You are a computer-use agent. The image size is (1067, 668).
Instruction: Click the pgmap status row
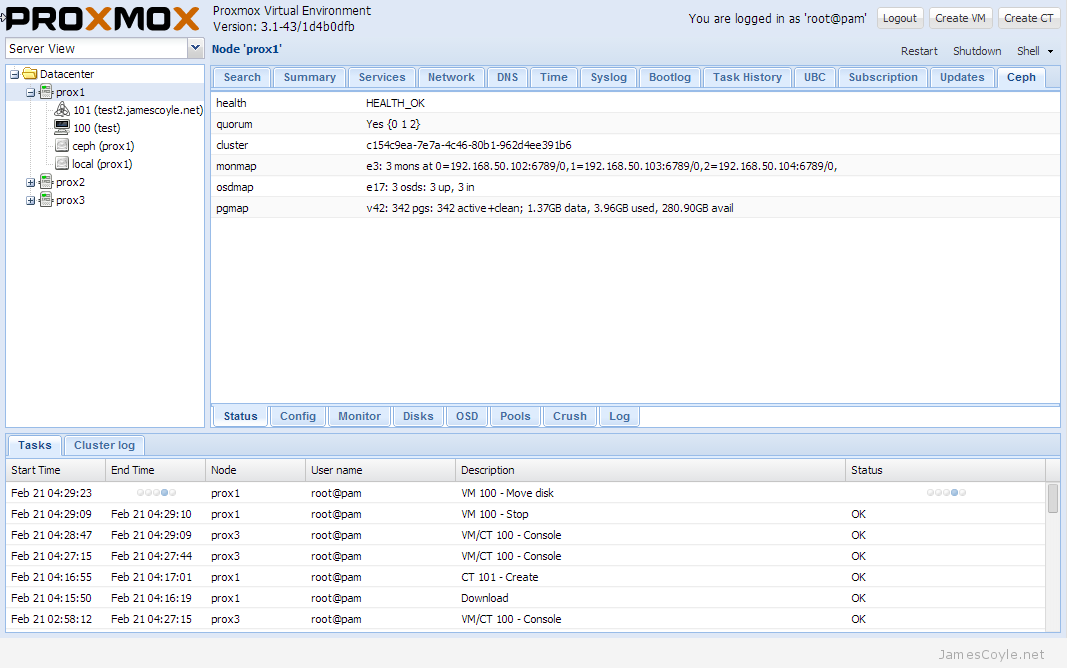(x=635, y=208)
